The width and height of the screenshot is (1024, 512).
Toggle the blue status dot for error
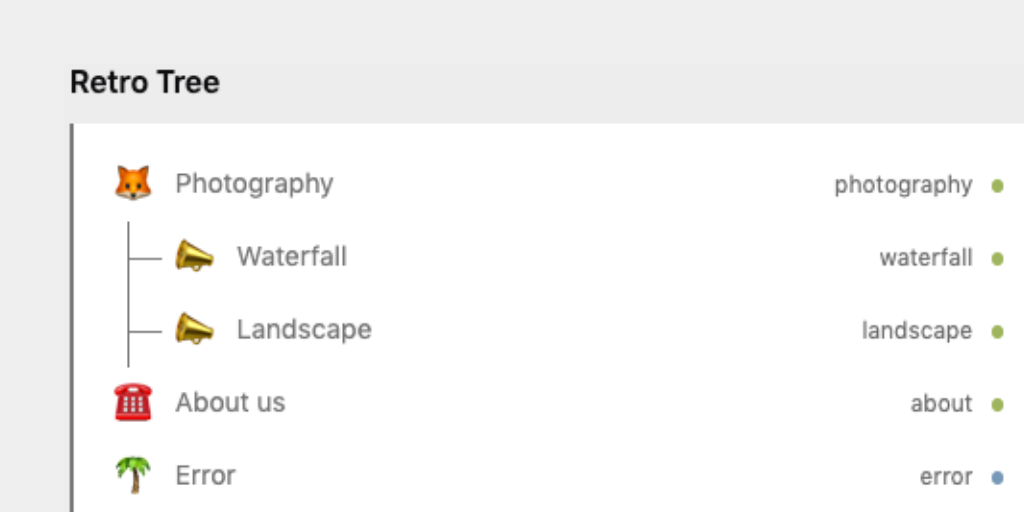point(997,478)
